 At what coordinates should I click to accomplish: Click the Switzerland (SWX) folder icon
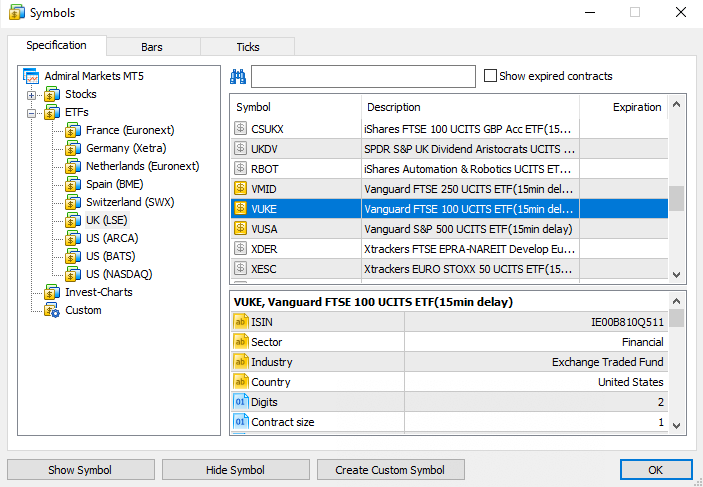click(x=73, y=202)
